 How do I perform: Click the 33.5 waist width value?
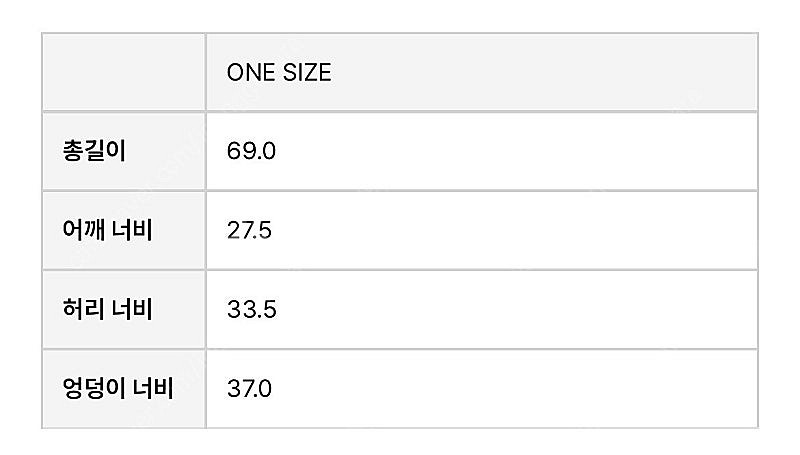[252, 310]
